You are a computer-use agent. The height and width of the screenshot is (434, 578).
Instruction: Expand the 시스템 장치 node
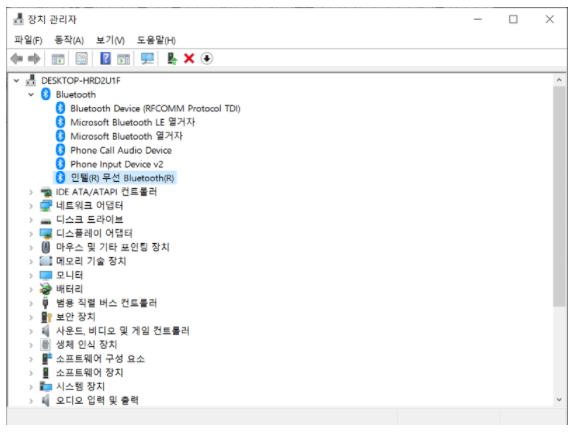coord(31,386)
